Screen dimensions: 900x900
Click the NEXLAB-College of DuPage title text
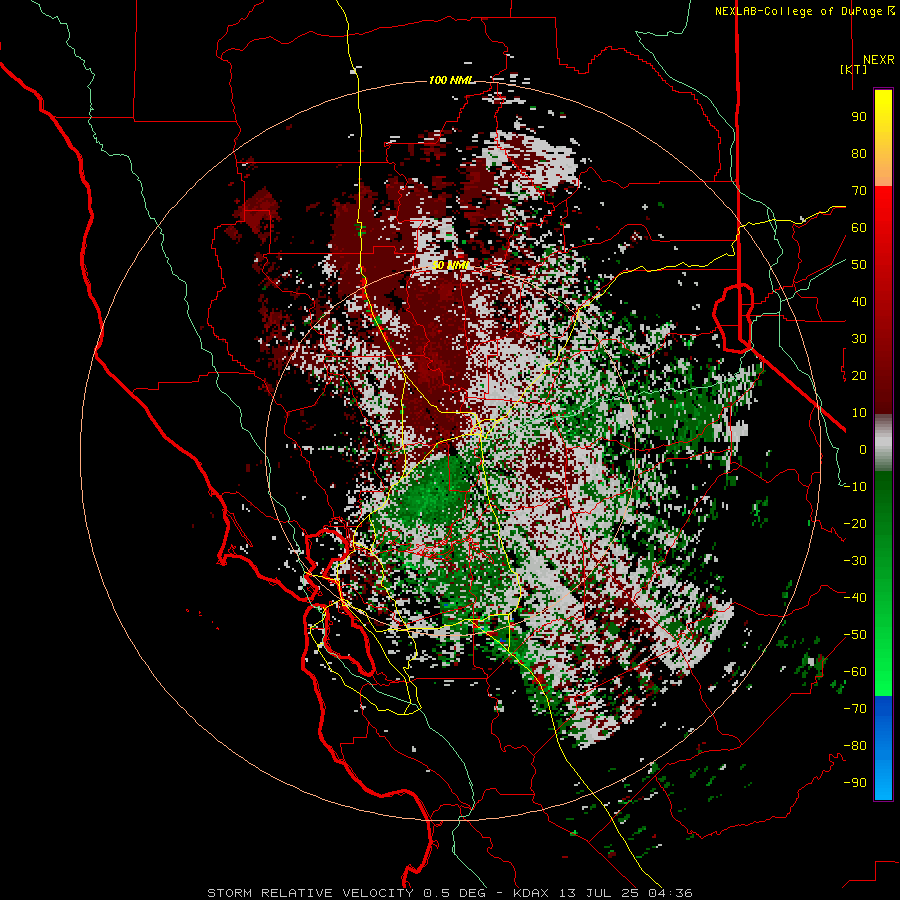pos(800,11)
